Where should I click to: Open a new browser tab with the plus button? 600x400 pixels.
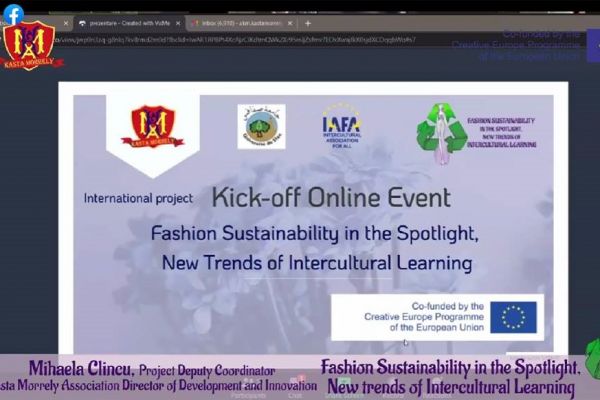[x=307, y=22]
